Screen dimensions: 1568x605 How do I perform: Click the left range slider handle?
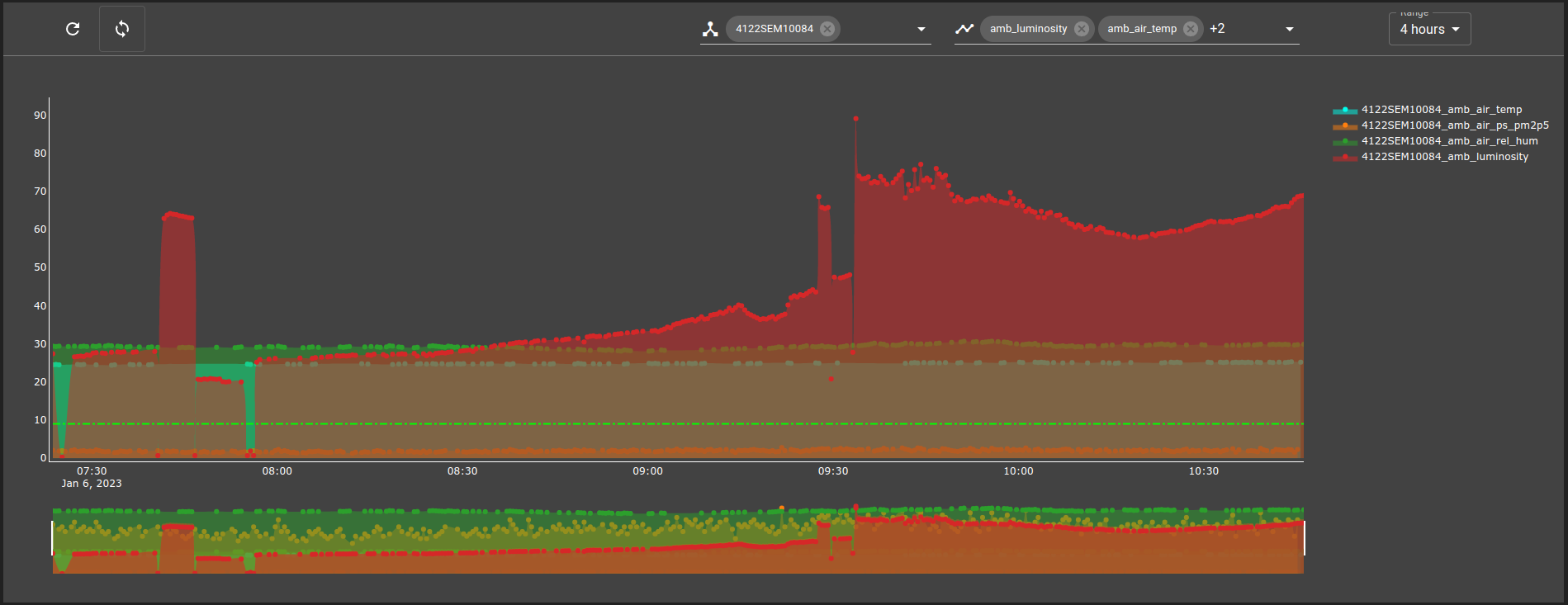[52, 538]
